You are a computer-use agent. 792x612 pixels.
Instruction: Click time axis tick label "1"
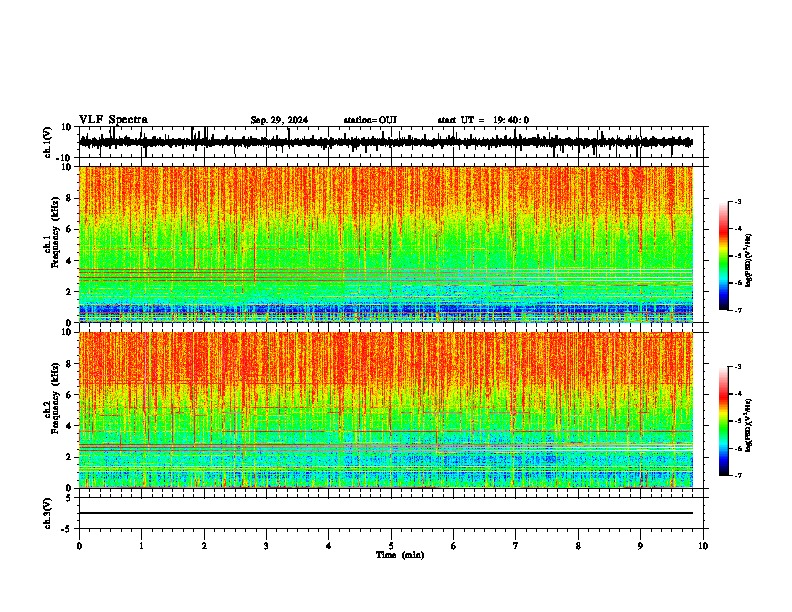141,546
